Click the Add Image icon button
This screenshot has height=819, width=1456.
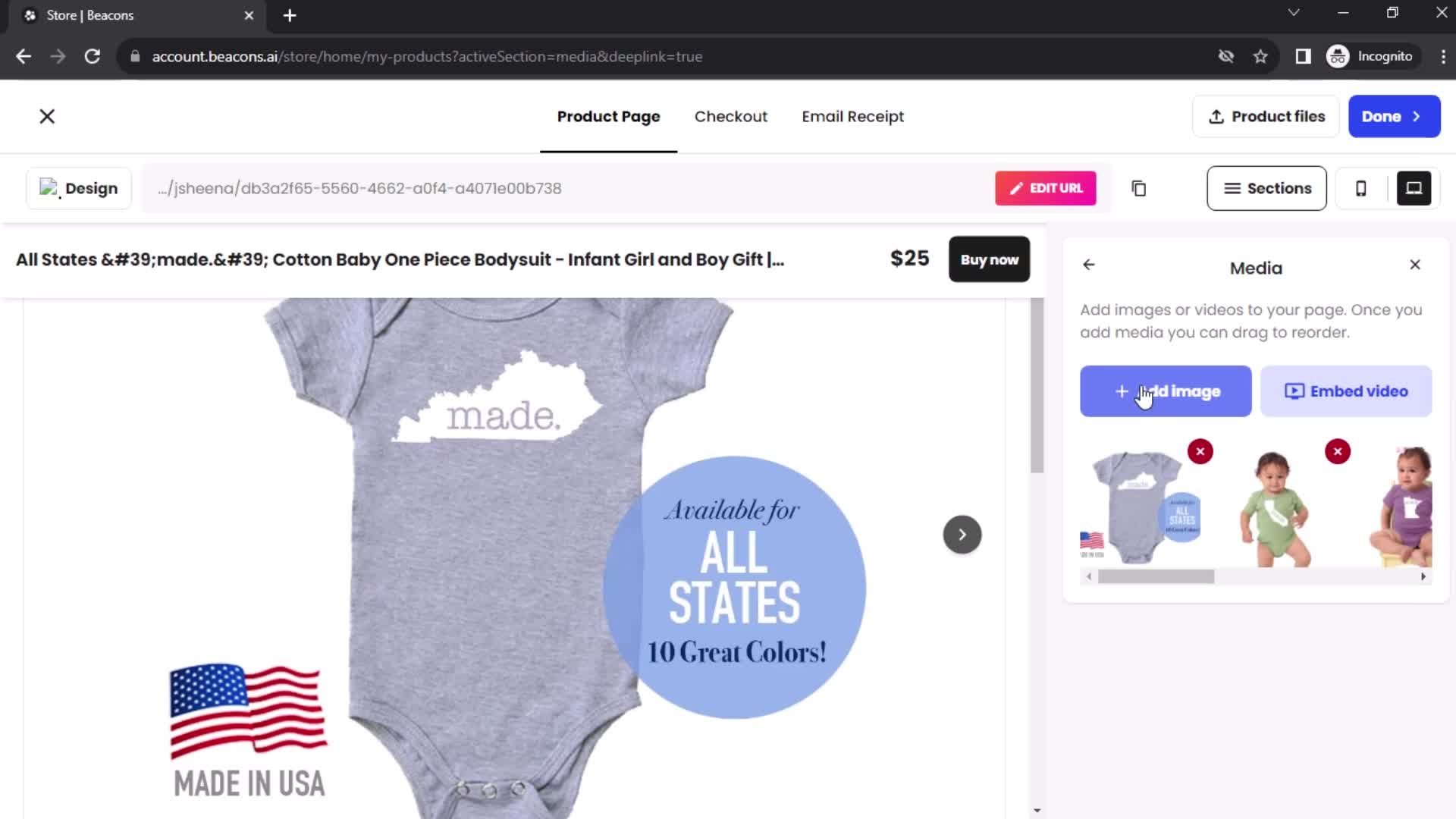coord(1165,391)
